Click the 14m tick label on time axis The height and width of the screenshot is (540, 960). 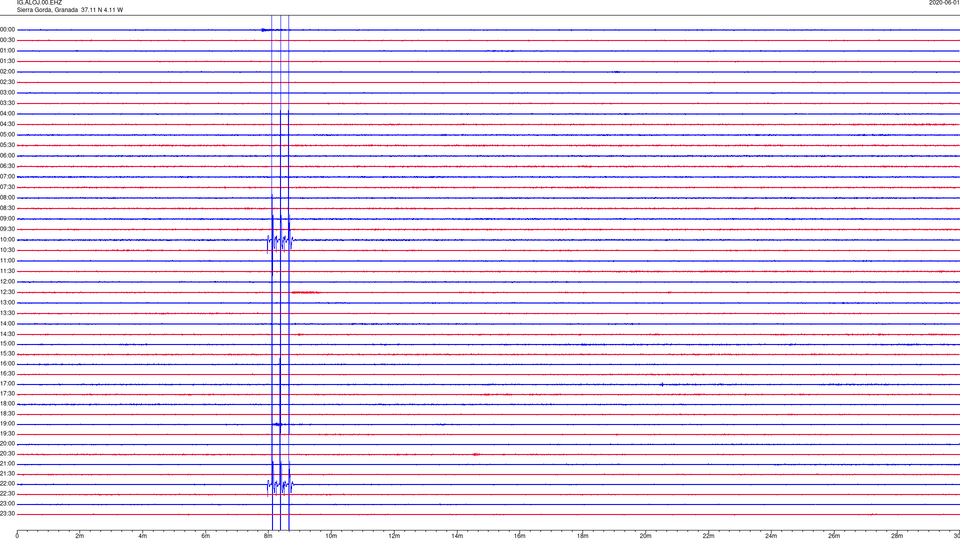pos(457,536)
